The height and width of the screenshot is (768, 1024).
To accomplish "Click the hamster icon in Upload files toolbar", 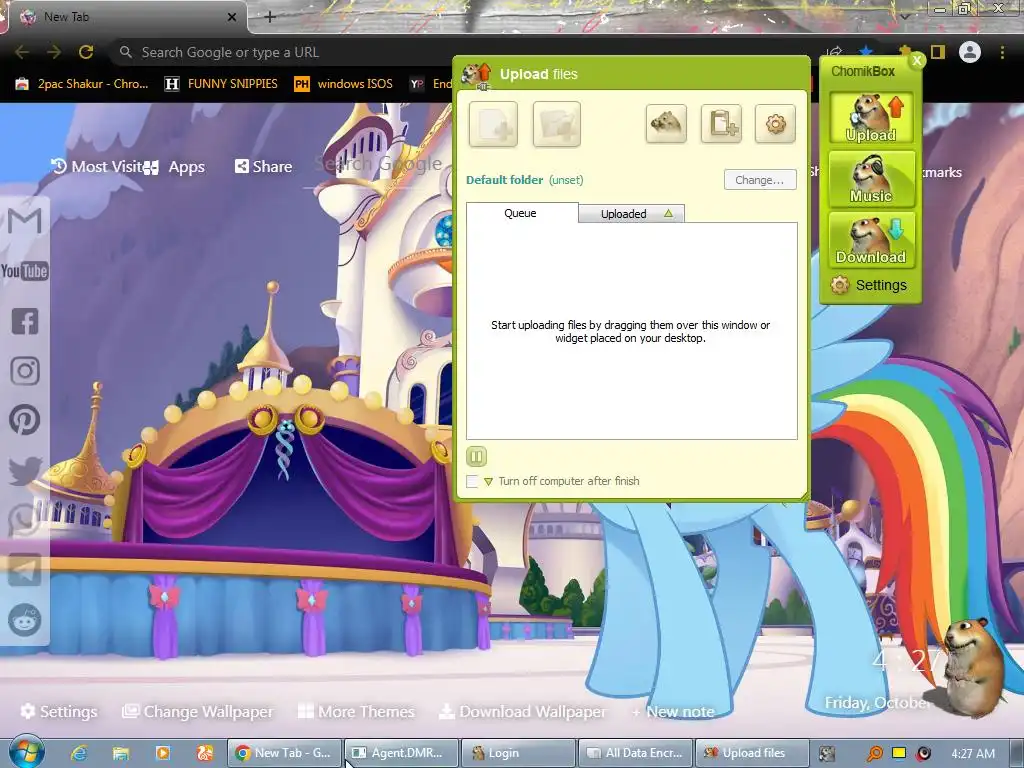I will click(x=666, y=123).
